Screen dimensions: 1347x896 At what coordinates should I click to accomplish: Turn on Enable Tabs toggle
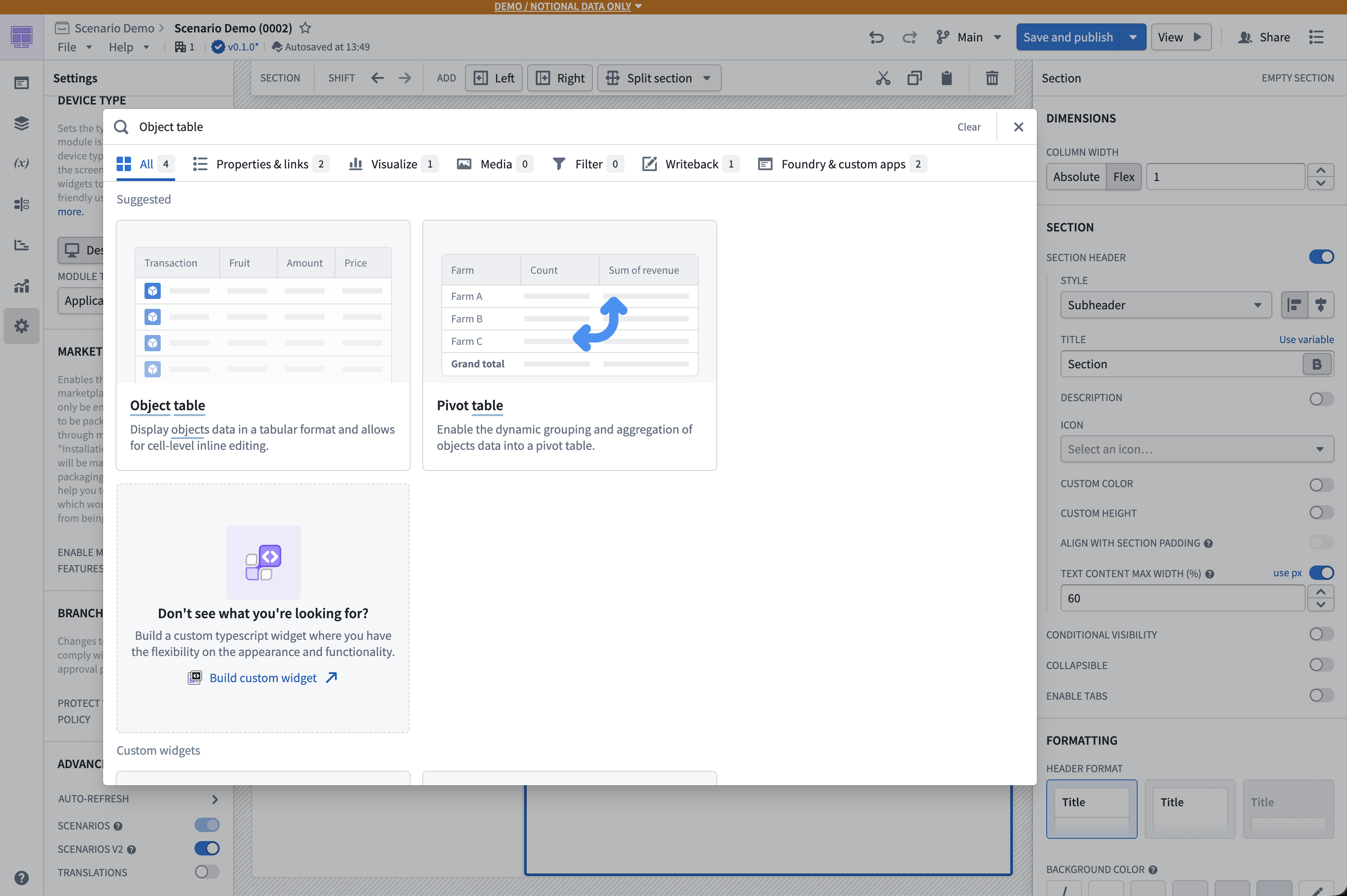pyautogui.click(x=1321, y=696)
